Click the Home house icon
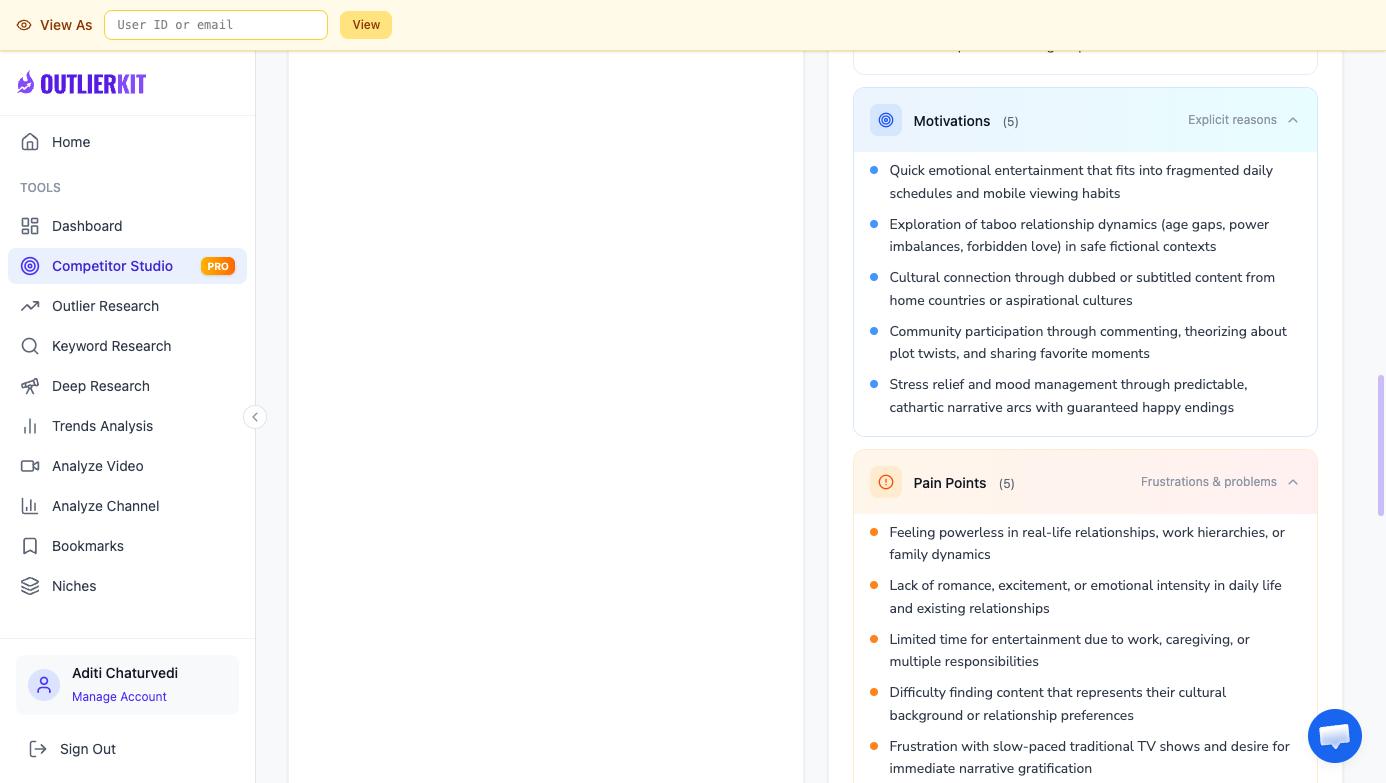The image size is (1386, 783). (30, 142)
